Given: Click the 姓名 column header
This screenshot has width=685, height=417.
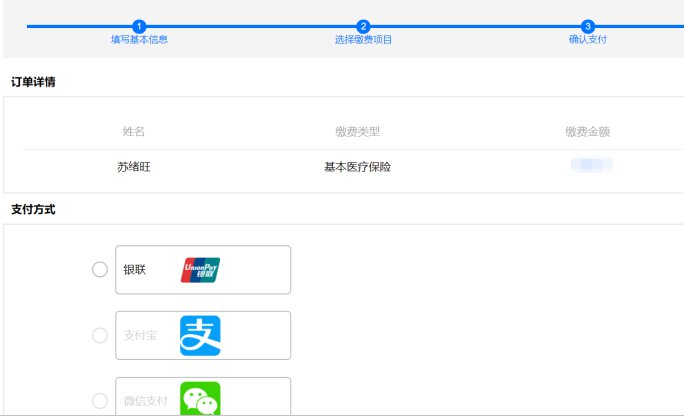Looking at the screenshot, I should pos(134,132).
